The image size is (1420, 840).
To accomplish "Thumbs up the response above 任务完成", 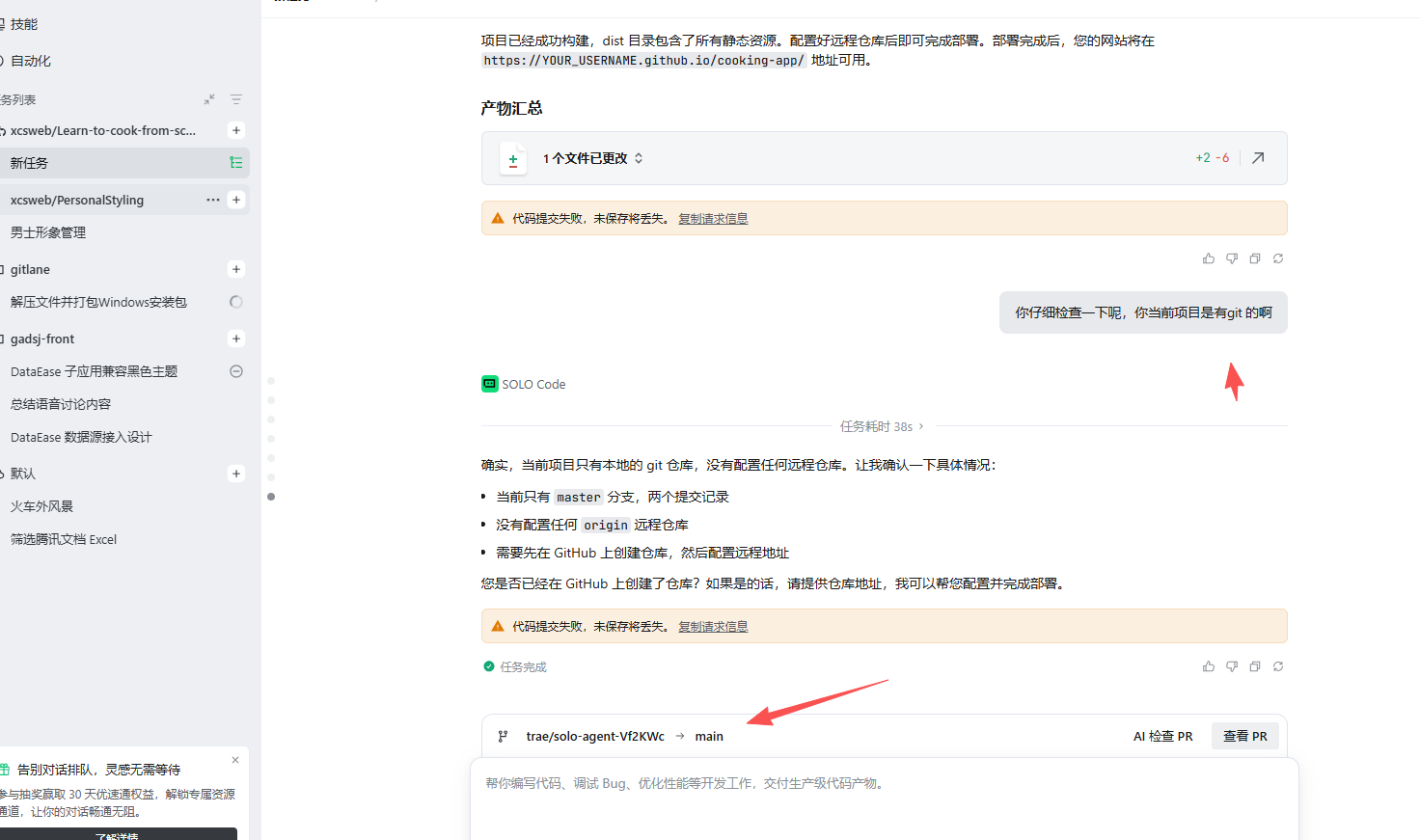I will click(1209, 666).
